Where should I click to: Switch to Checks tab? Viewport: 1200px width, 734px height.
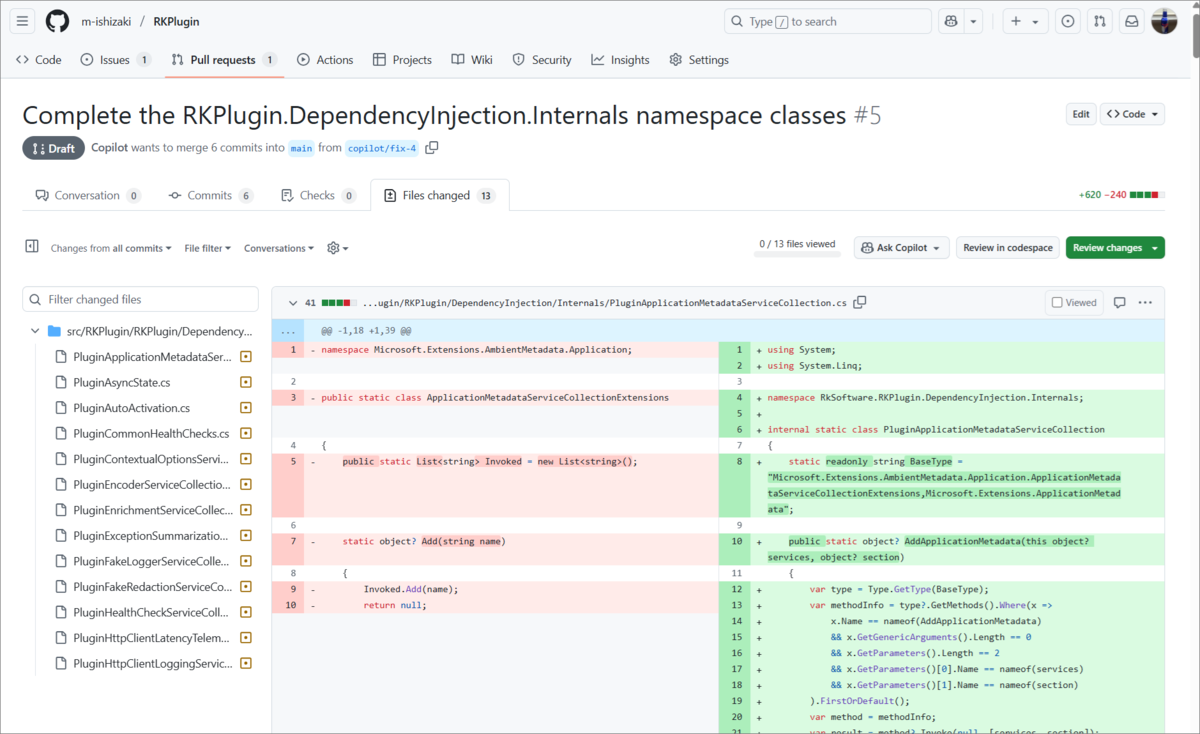point(318,195)
